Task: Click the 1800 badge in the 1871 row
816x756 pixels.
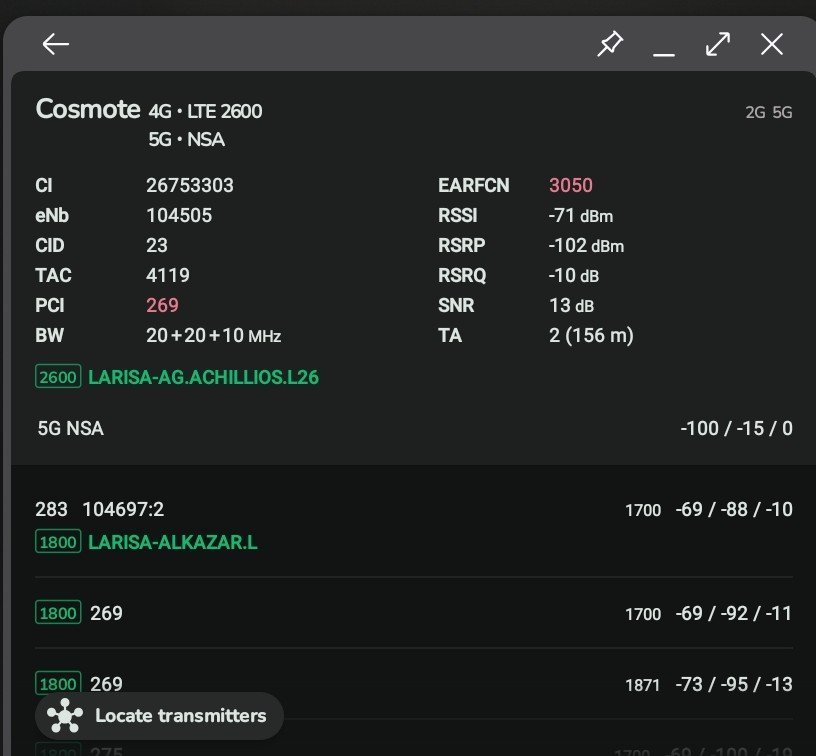Action: [x=58, y=683]
